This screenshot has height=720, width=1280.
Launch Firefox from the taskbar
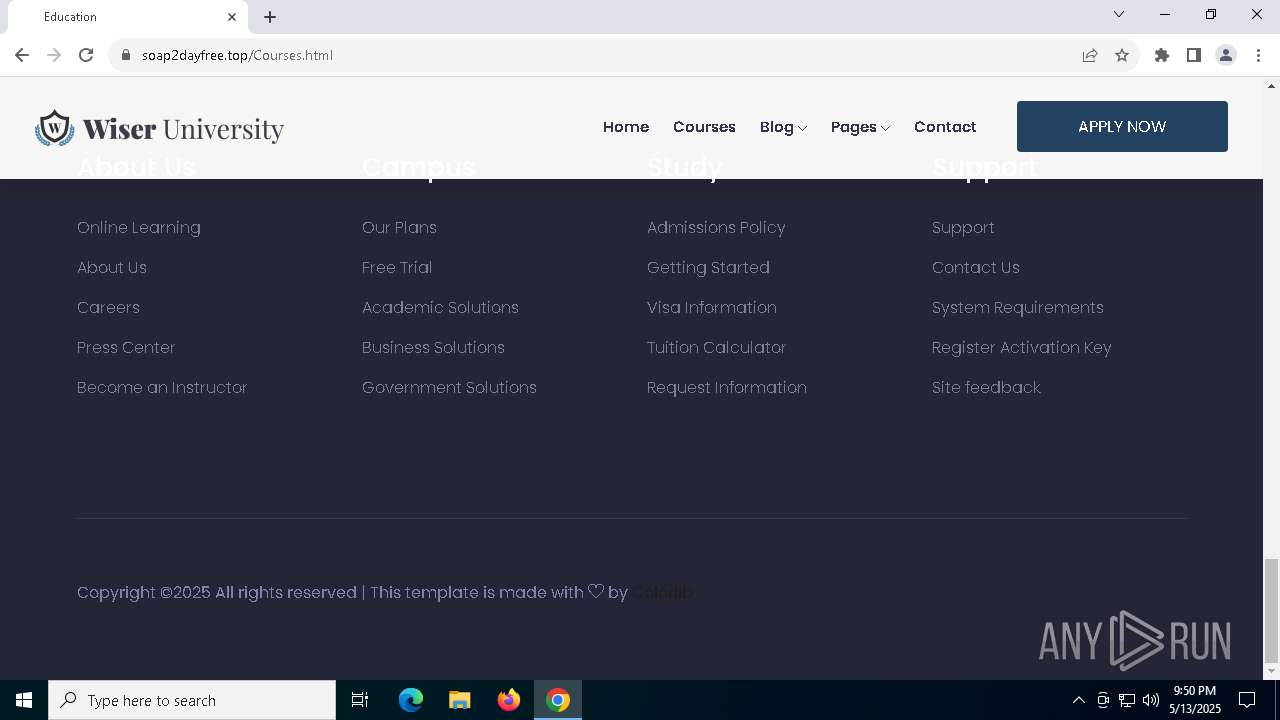[509, 700]
